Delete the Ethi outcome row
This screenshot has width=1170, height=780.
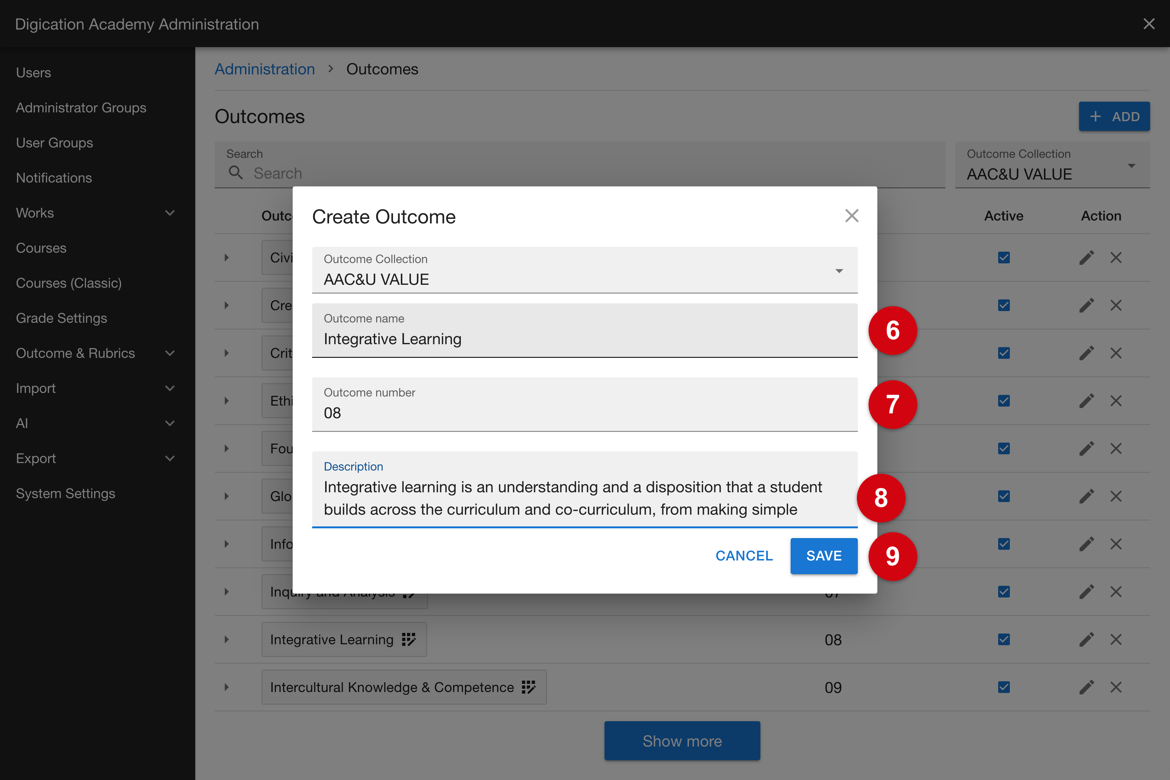1116,401
